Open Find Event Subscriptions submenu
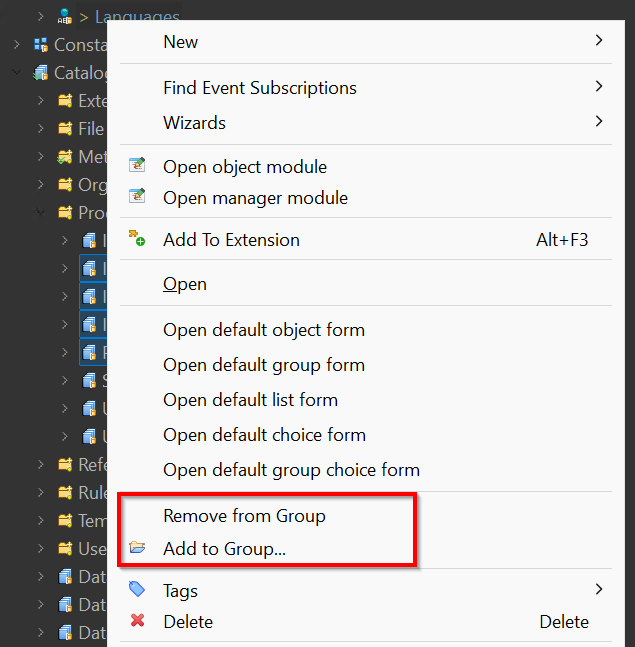 (366, 87)
